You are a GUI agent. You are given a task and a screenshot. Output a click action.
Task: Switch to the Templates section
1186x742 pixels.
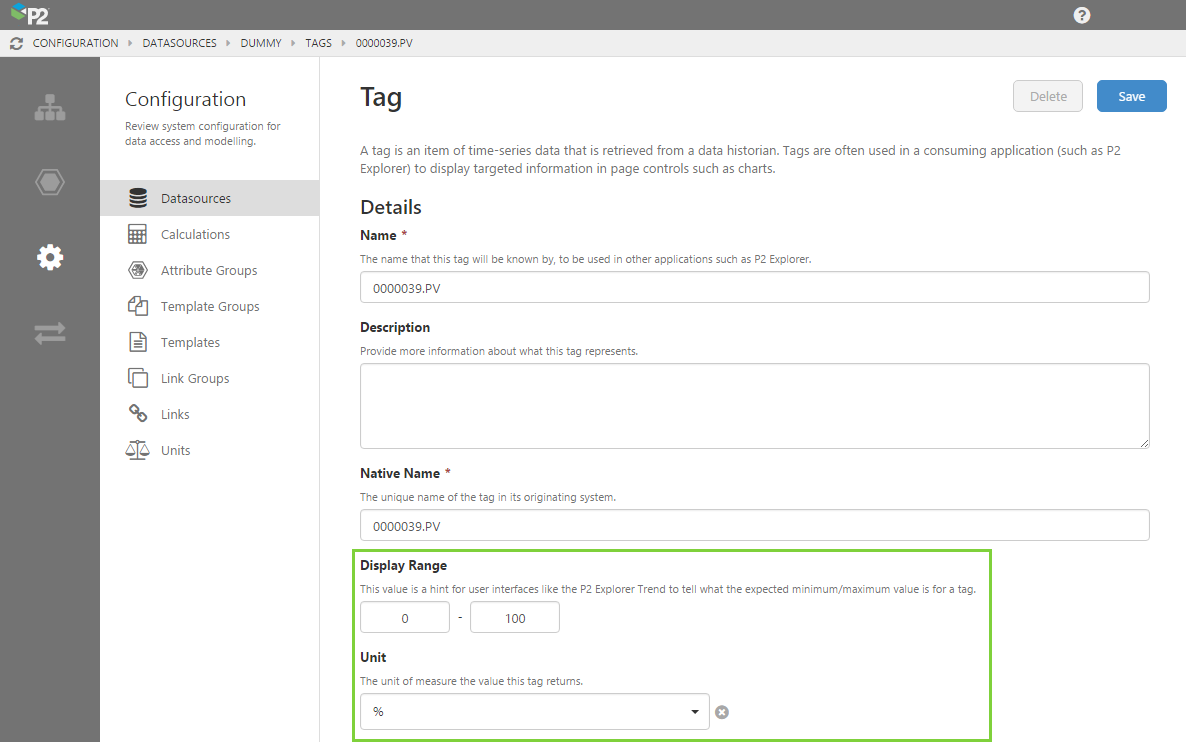point(190,341)
